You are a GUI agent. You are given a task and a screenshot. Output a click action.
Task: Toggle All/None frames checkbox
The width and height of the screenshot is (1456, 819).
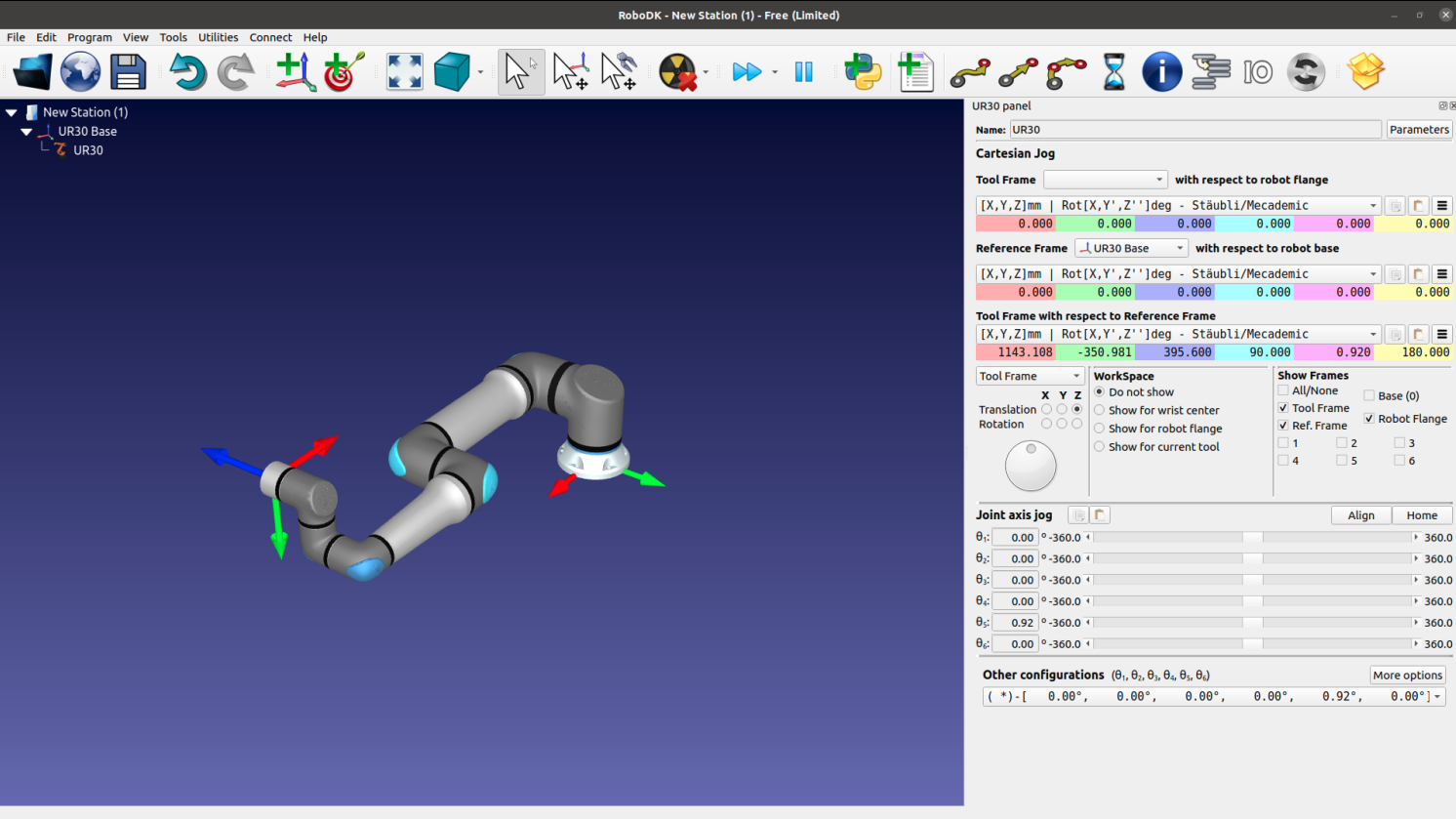click(1283, 390)
